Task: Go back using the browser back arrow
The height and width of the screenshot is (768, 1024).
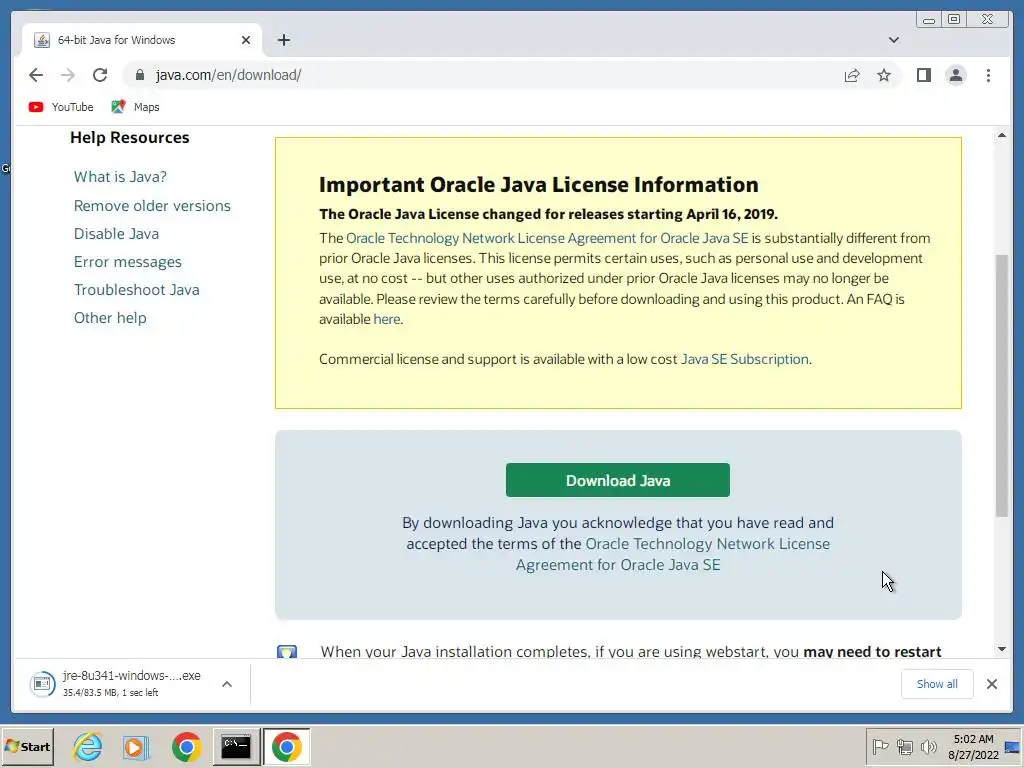Action: click(36, 75)
